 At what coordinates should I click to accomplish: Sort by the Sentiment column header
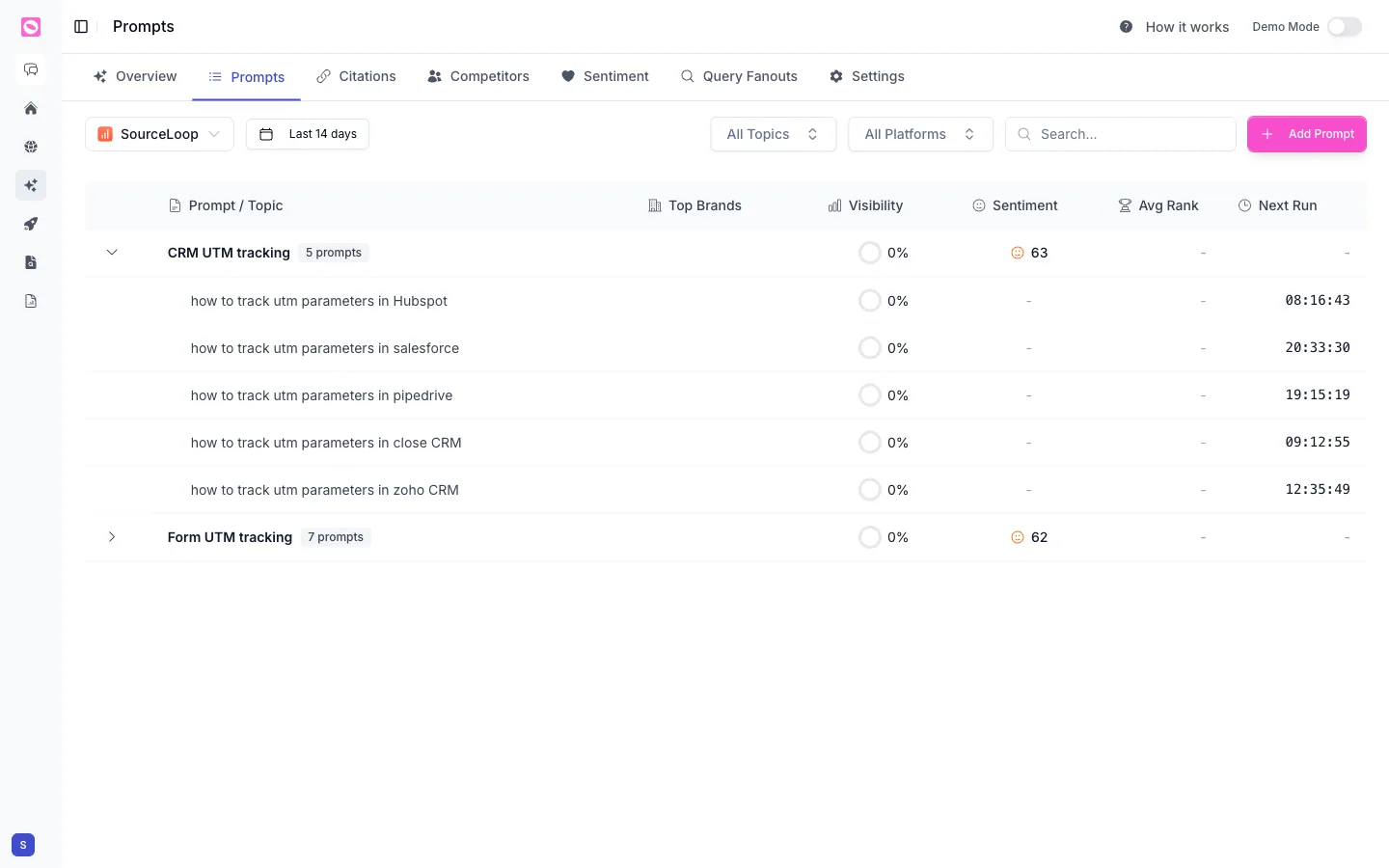pos(1015,205)
